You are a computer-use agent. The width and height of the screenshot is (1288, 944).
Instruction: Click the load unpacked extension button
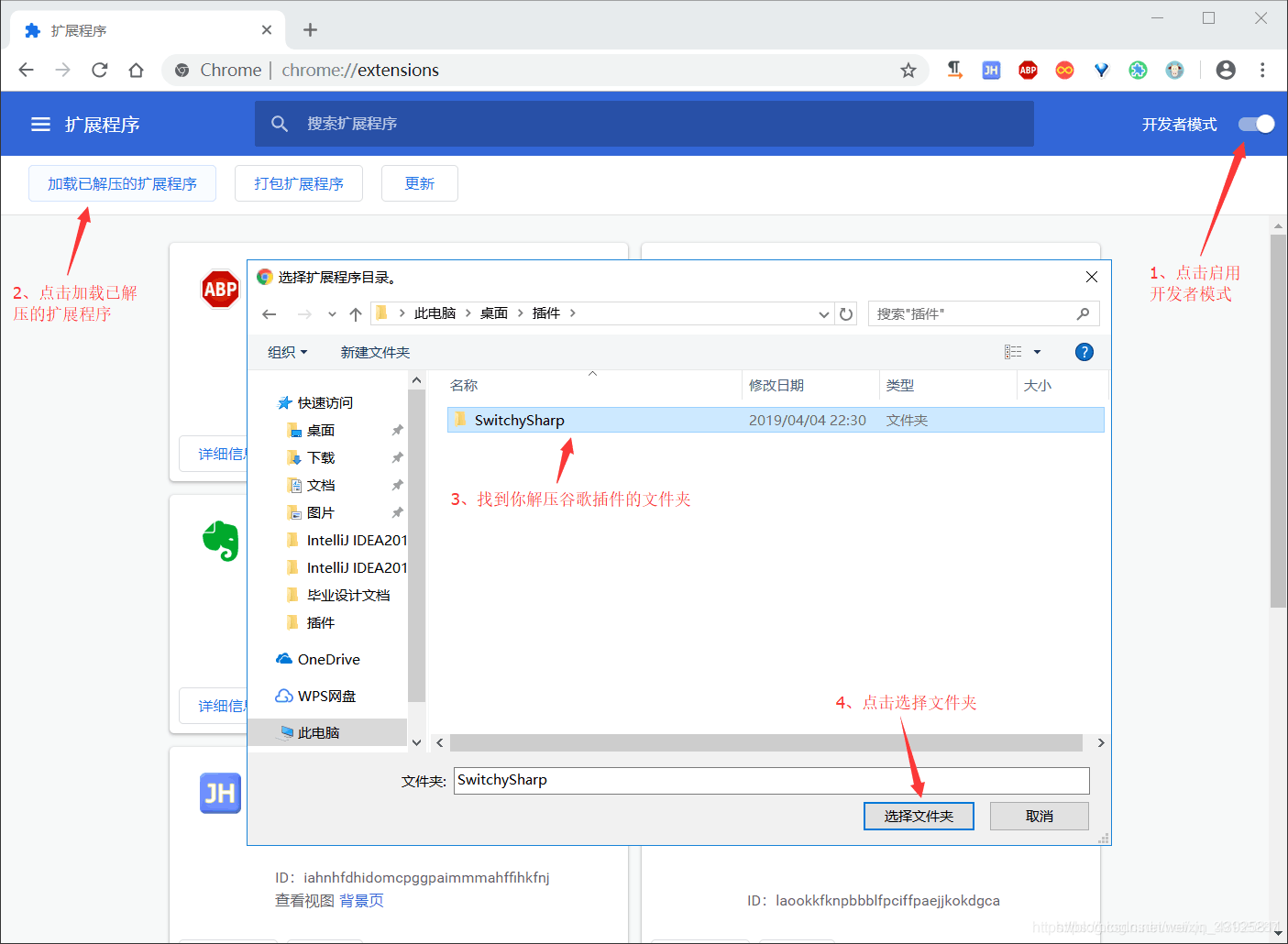[x=122, y=183]
